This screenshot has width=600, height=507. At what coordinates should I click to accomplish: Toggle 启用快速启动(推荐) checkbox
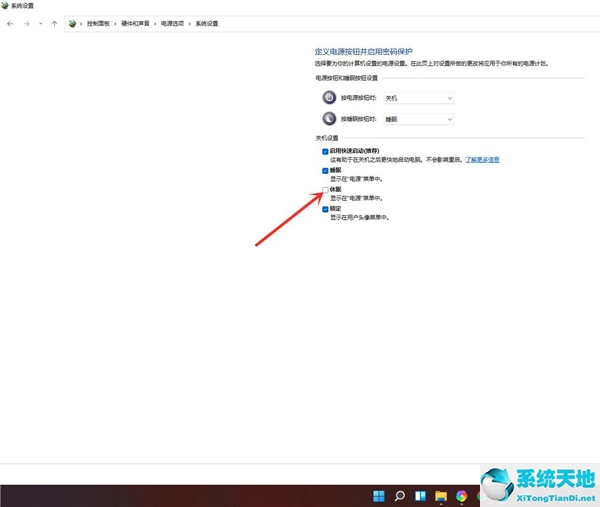click(325, 152)
